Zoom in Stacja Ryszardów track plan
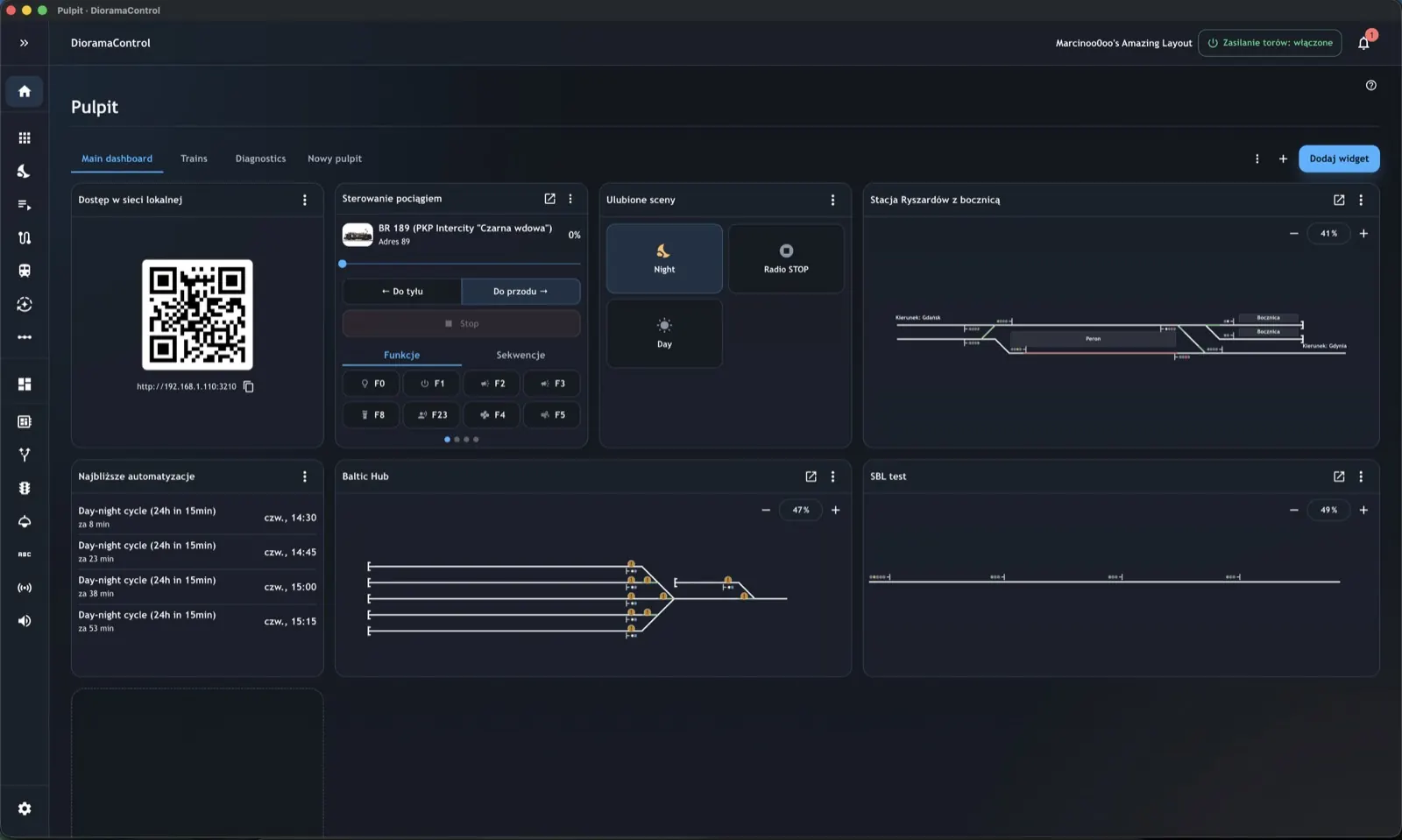1402x840 pixels. click(1363, 233)
